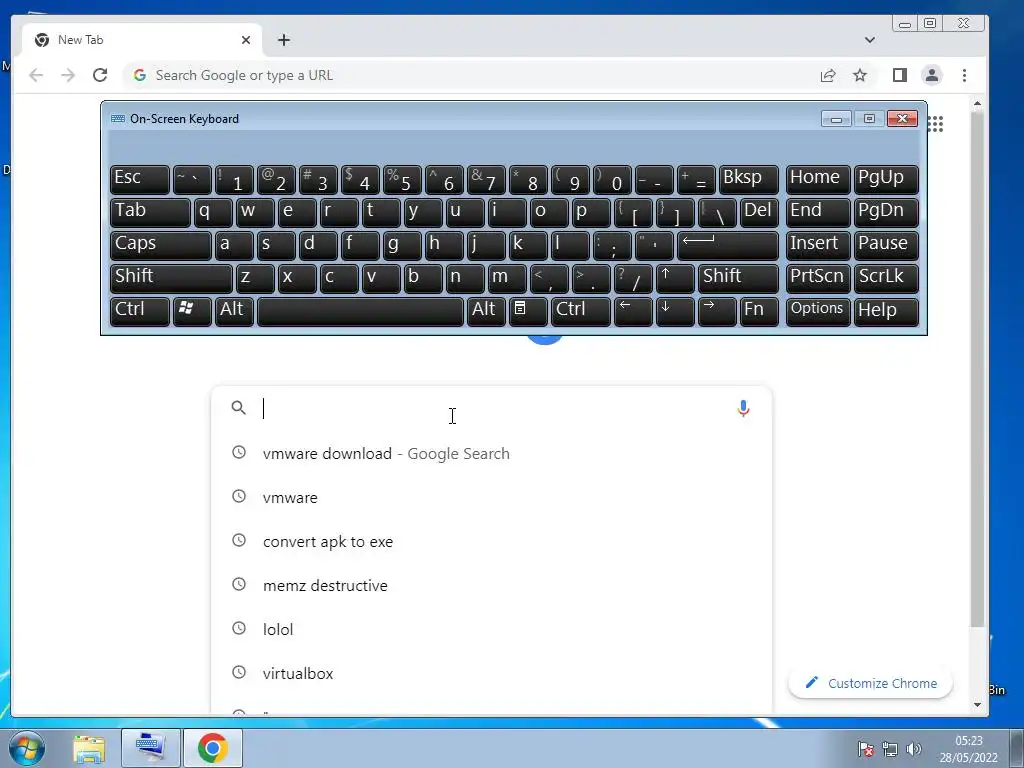Toggle the right Alt key
The width and height of the screenshot is (1024, 768).
click(x=487, y=311)
